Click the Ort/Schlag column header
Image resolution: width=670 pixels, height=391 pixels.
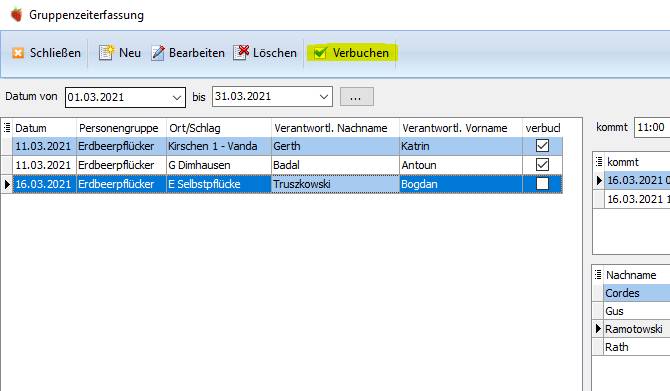point(219,128)
